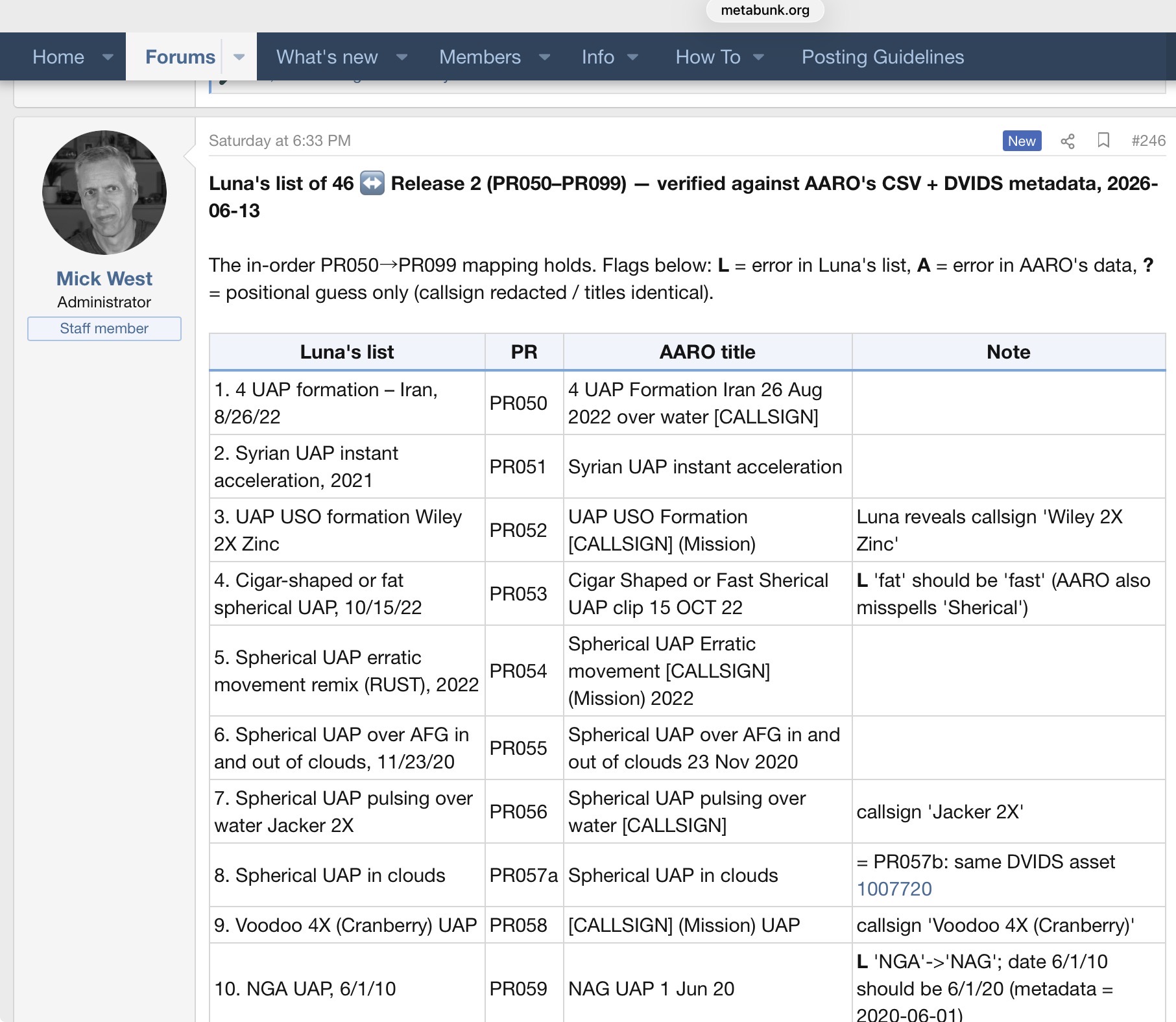Click the left-right arrow emoji in post title
Screen dimensions: 1176x1022
coord(372,184)
